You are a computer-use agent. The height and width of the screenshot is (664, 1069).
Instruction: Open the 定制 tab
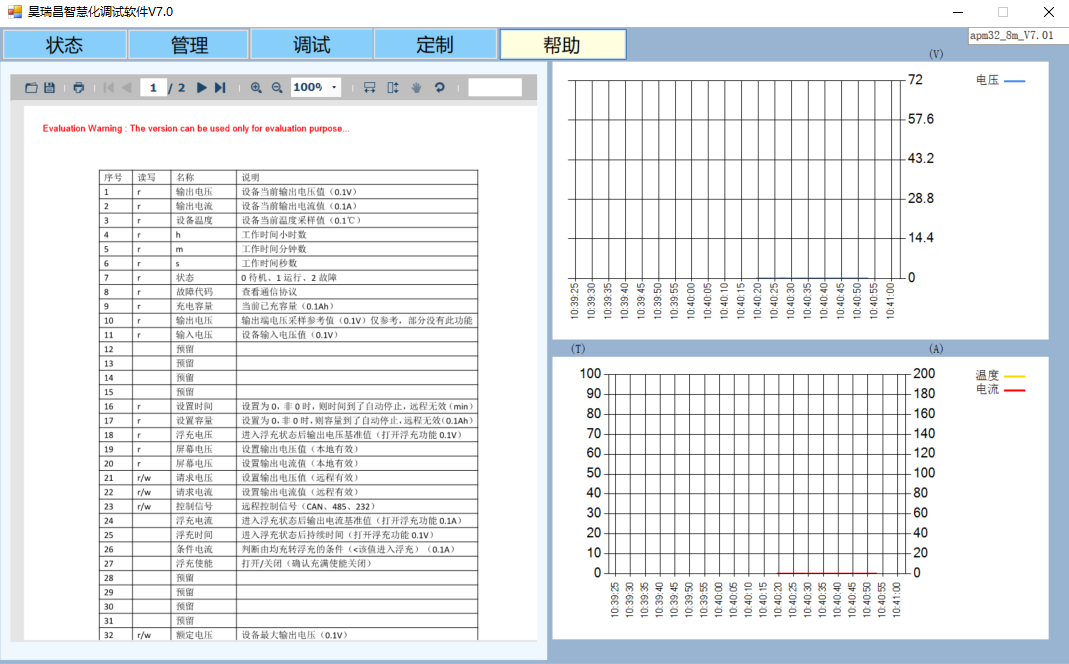coord(435,45)
